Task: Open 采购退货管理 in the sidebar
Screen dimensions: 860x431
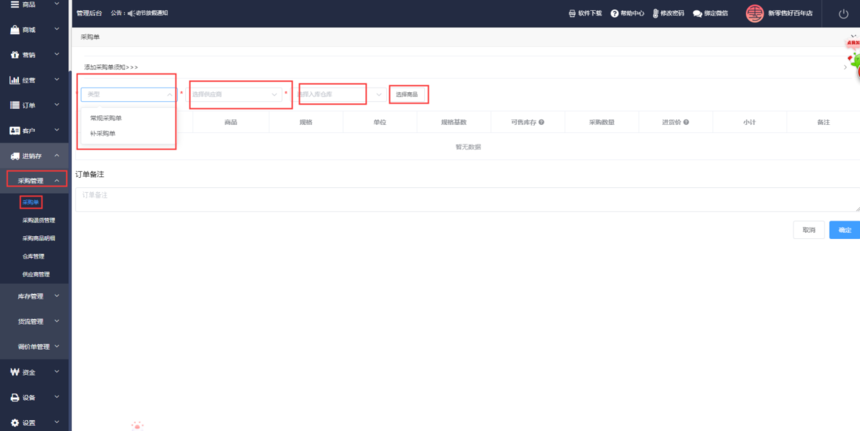Action: click(x=39, y=220)
